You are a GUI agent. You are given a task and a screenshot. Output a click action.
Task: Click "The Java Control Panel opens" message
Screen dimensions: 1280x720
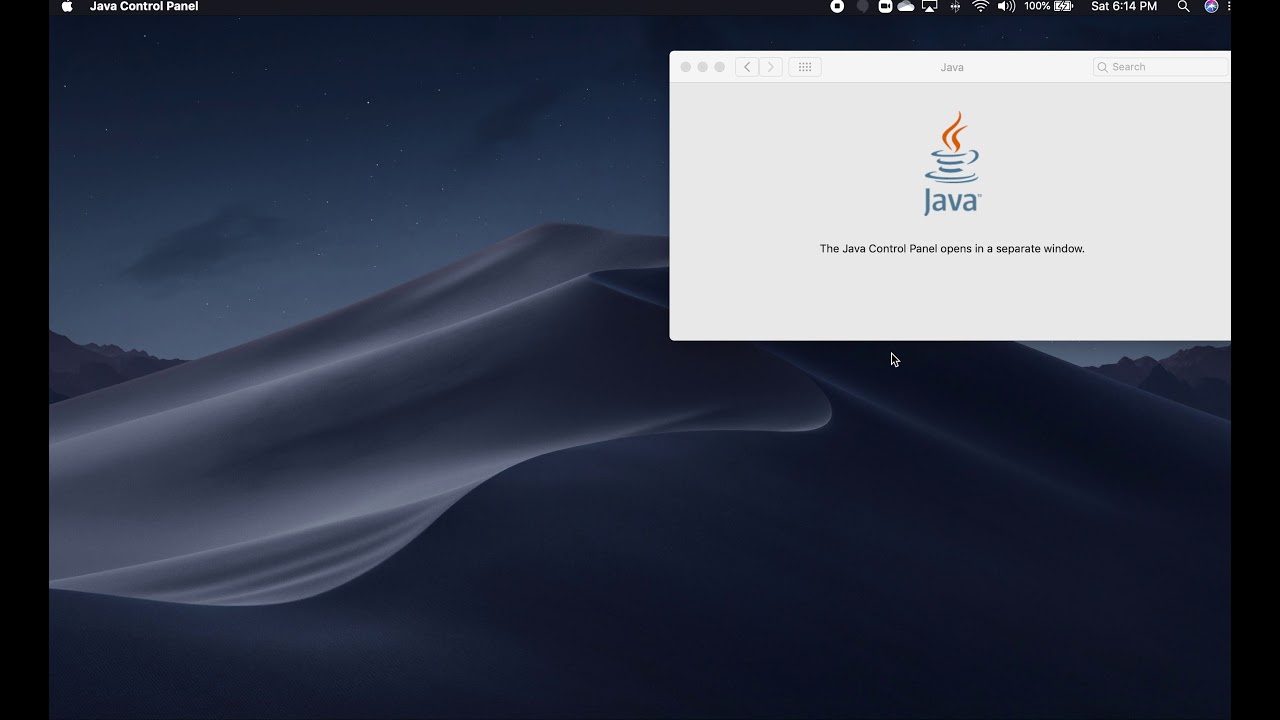[952, 248]
